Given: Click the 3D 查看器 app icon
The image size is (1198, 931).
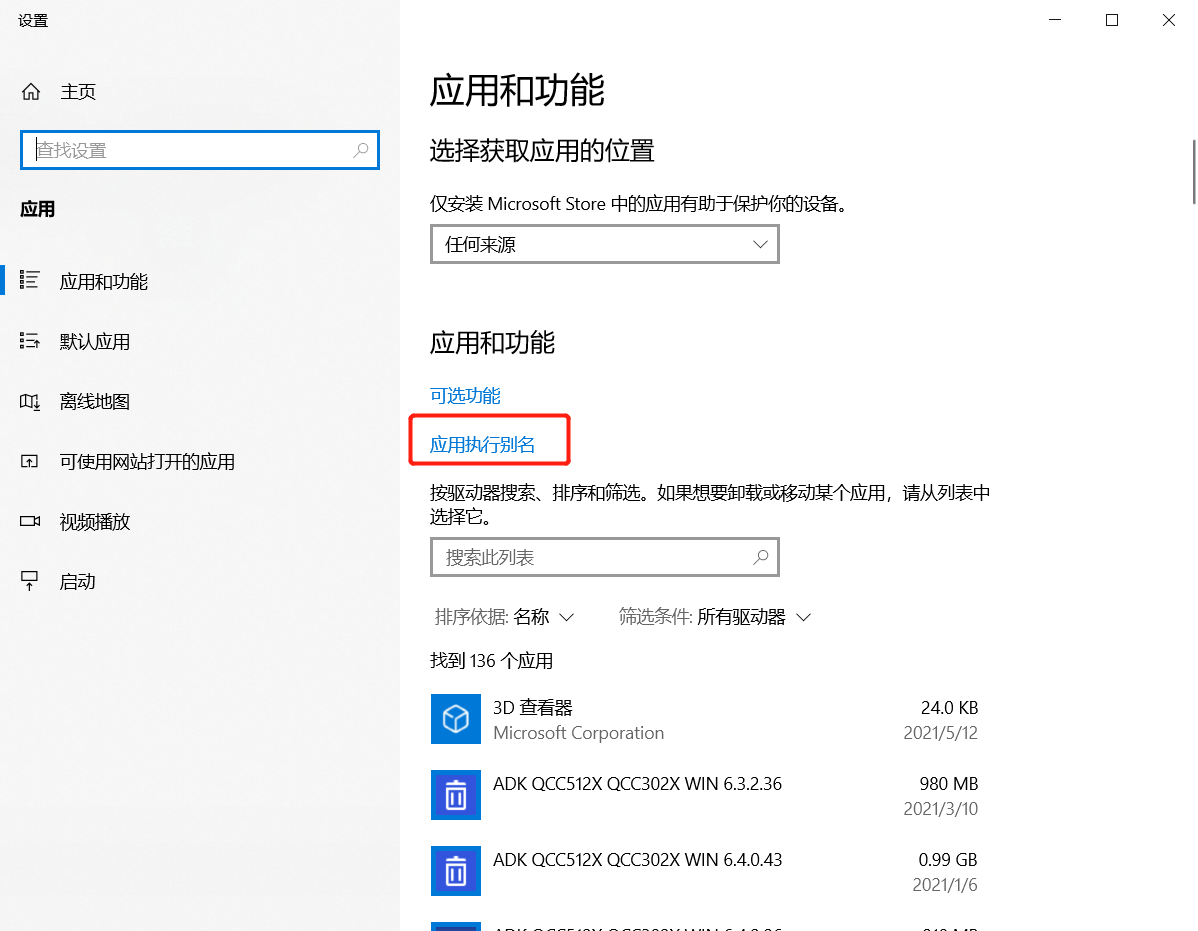Looking at the screenshot, I should [x=456, y=719].
